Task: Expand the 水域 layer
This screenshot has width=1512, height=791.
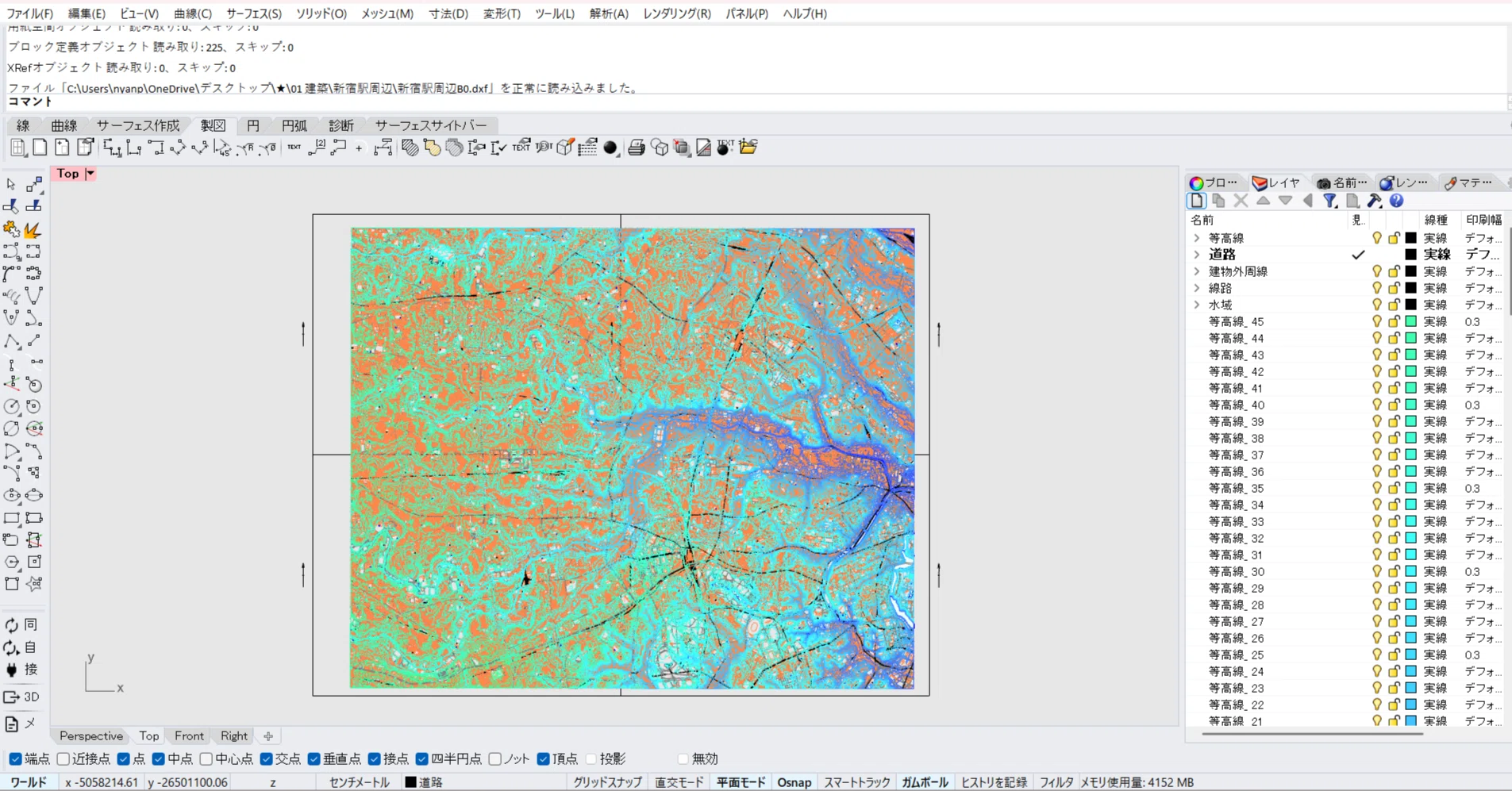Action: click(1197, 304)
